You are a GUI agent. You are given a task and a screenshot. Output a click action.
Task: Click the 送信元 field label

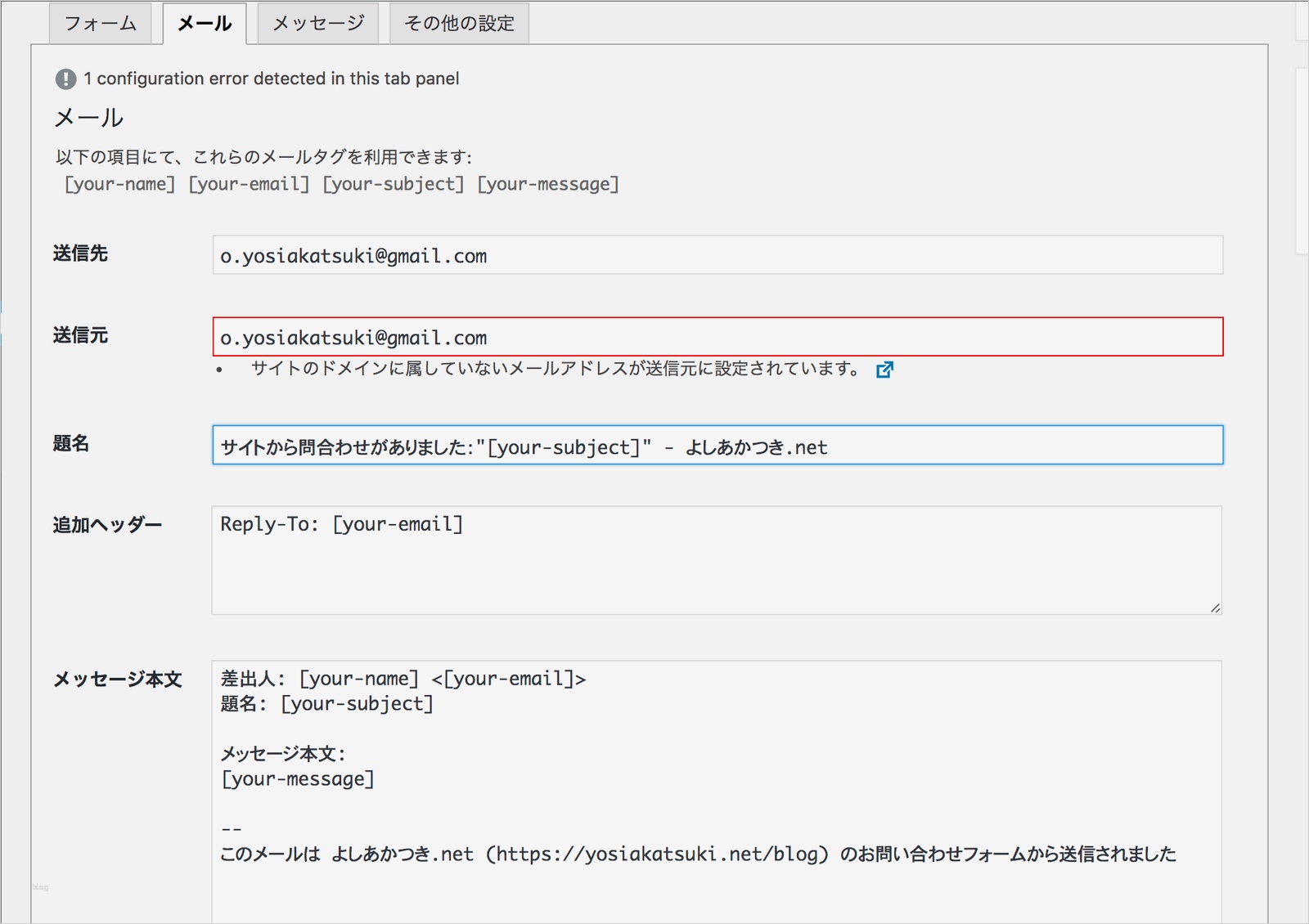80,335
